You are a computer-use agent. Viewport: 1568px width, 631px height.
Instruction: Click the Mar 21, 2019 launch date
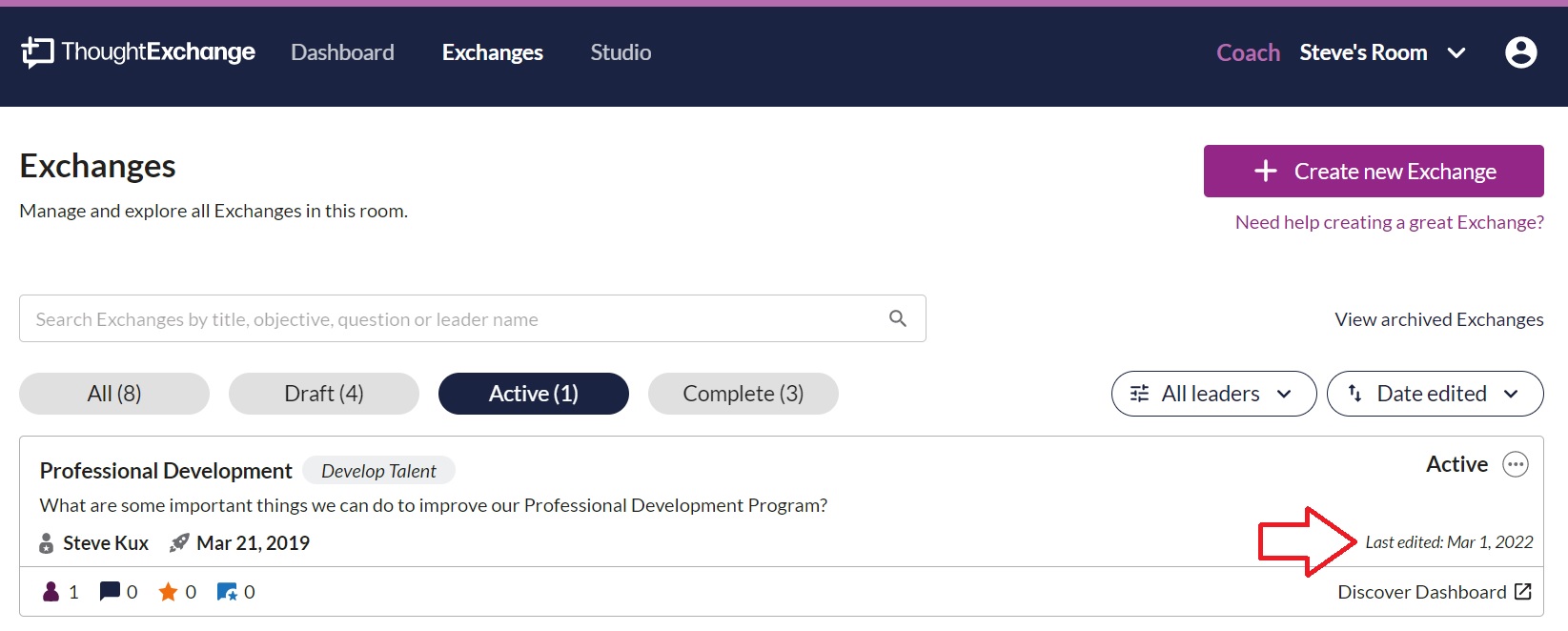click(253, 543)
